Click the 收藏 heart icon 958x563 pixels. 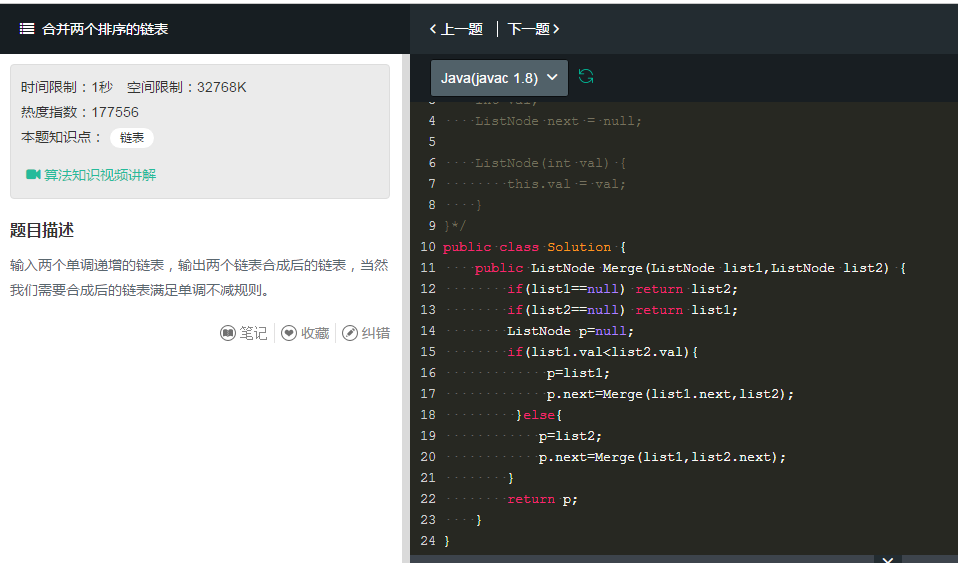[289, 333]
